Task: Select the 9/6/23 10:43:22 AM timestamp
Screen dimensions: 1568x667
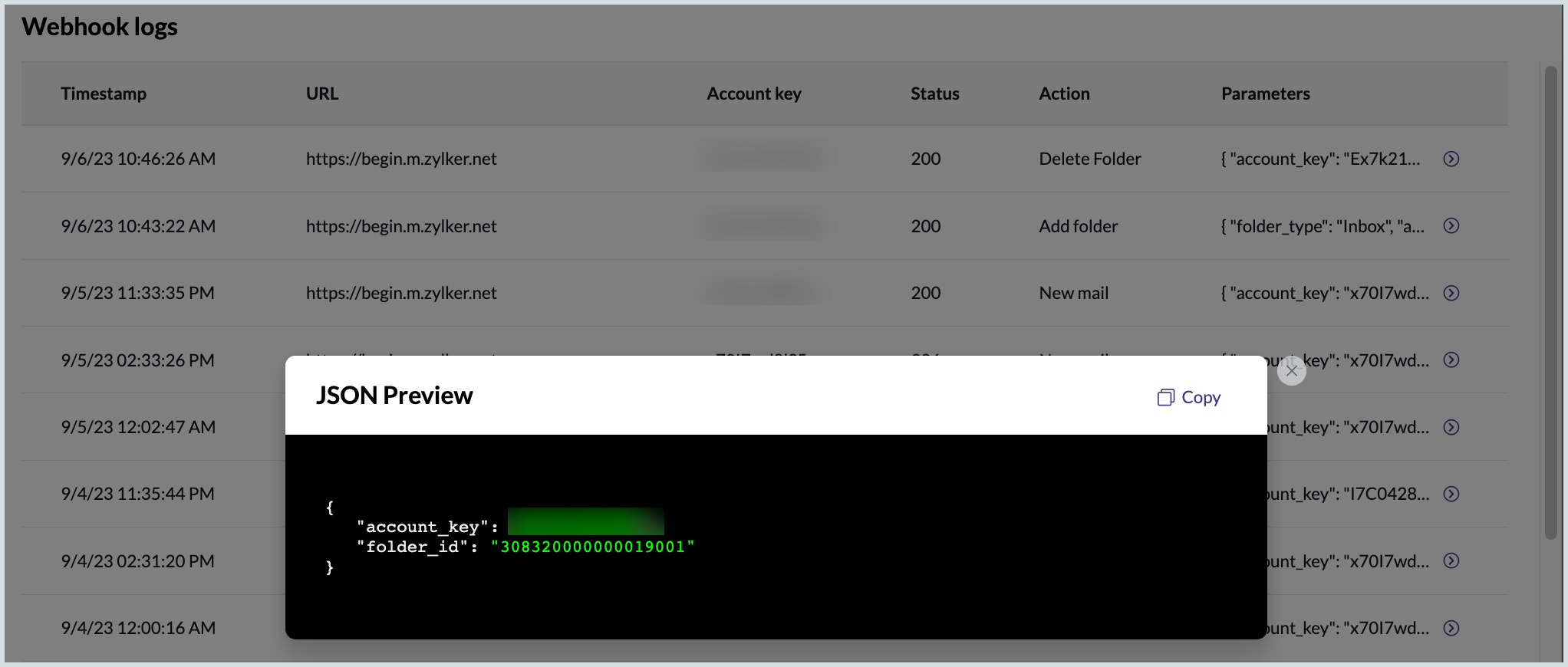Action: click(138, 226)
